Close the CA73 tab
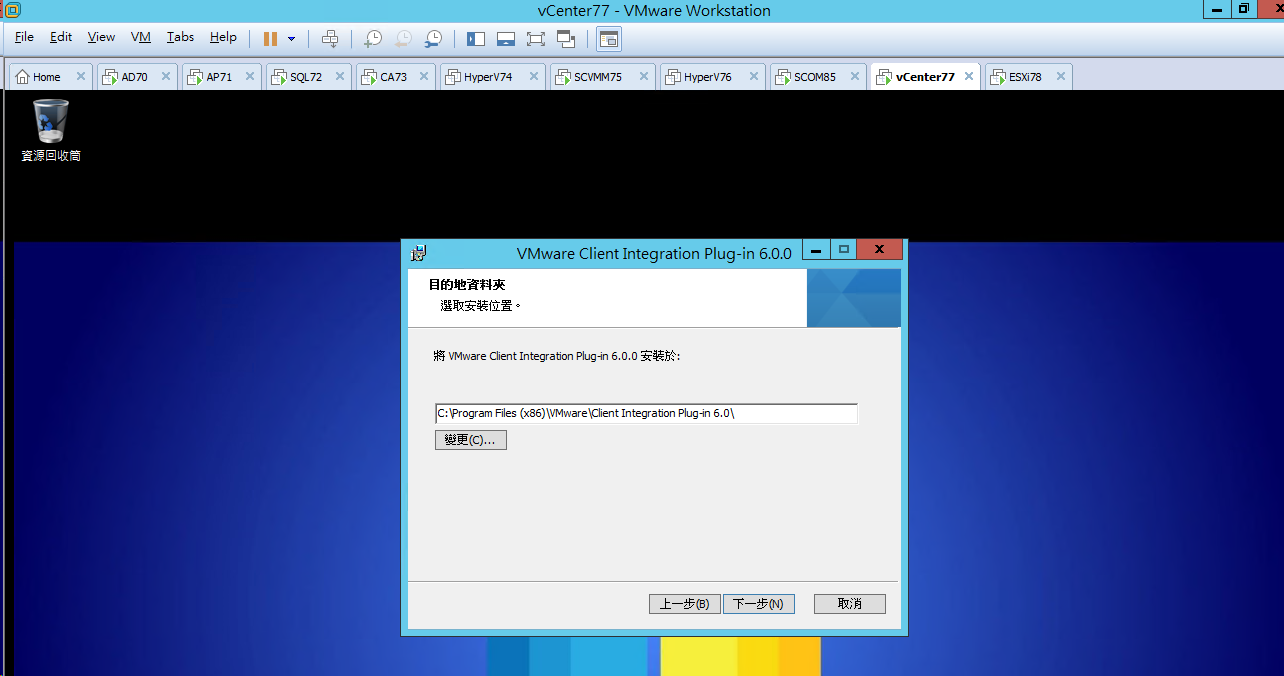 click(424, 77)
